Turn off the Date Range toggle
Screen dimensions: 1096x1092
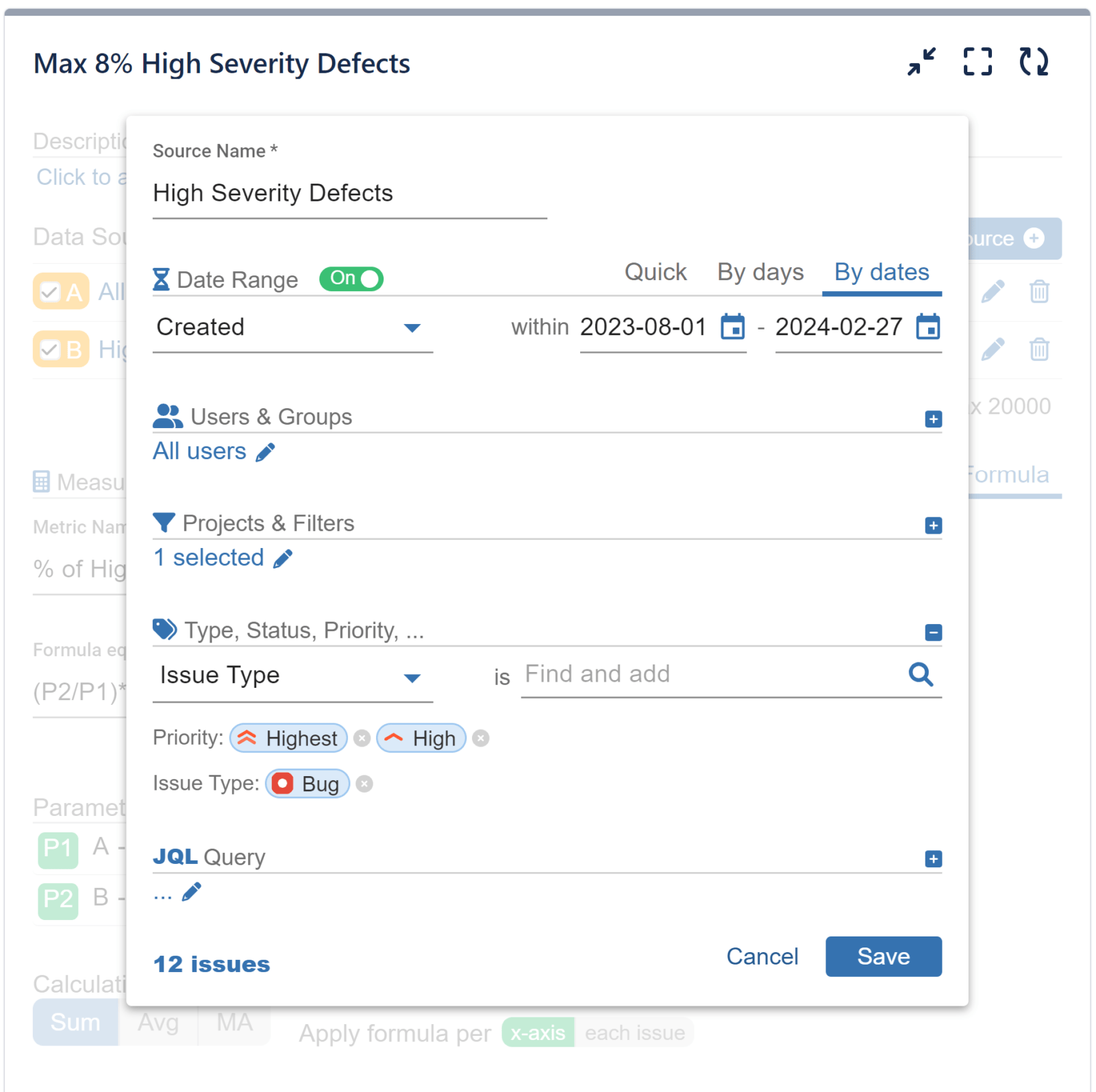coord(351,278)
